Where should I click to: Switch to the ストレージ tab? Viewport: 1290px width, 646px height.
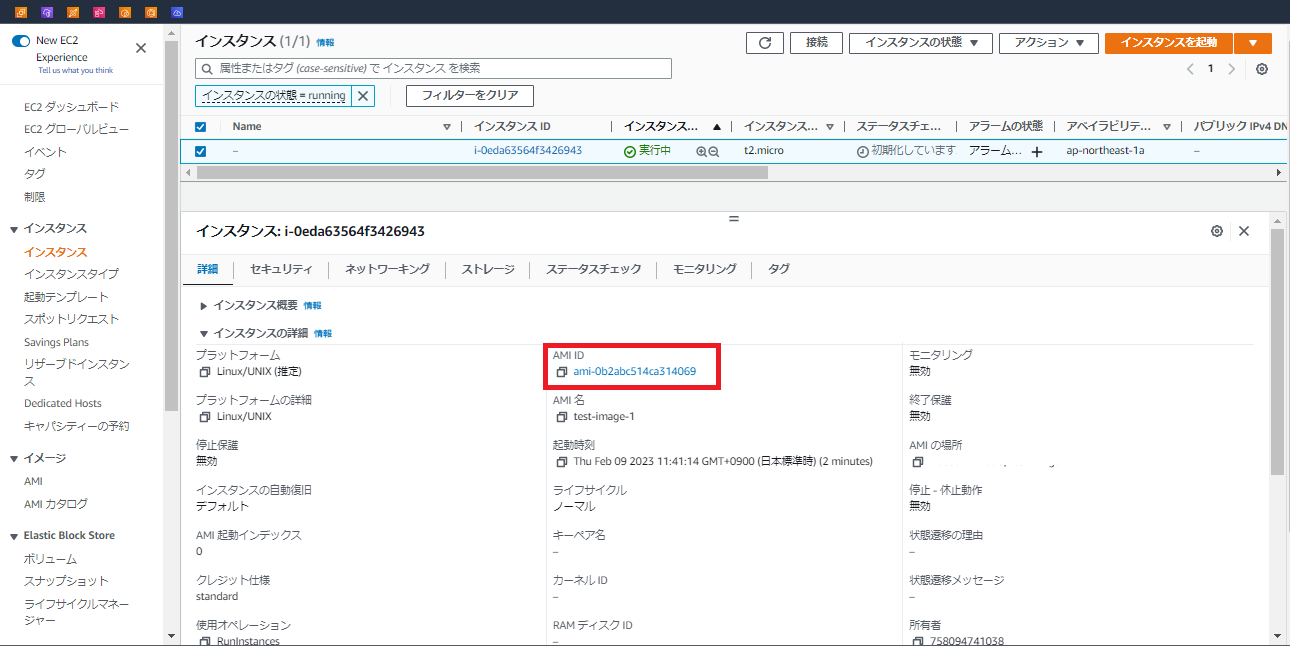tap(487, 269)
